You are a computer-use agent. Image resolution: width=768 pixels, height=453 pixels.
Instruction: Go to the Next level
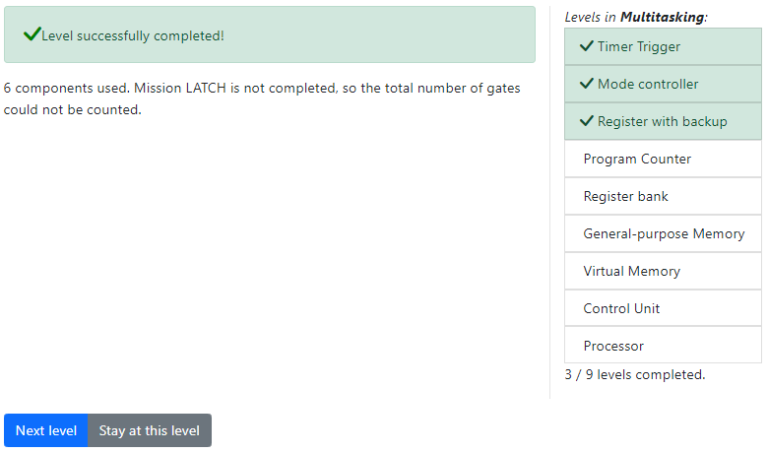[x=46, y=431]
